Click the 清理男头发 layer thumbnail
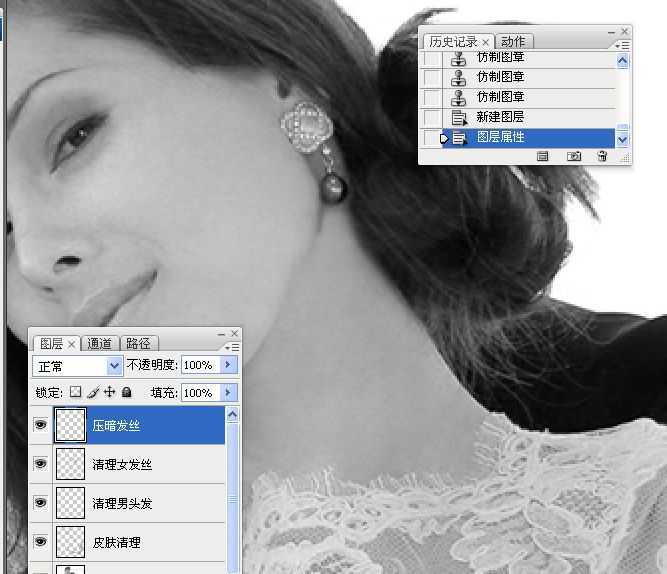The width and height of the screenshot is (667, 574). [x=70, y=503]
